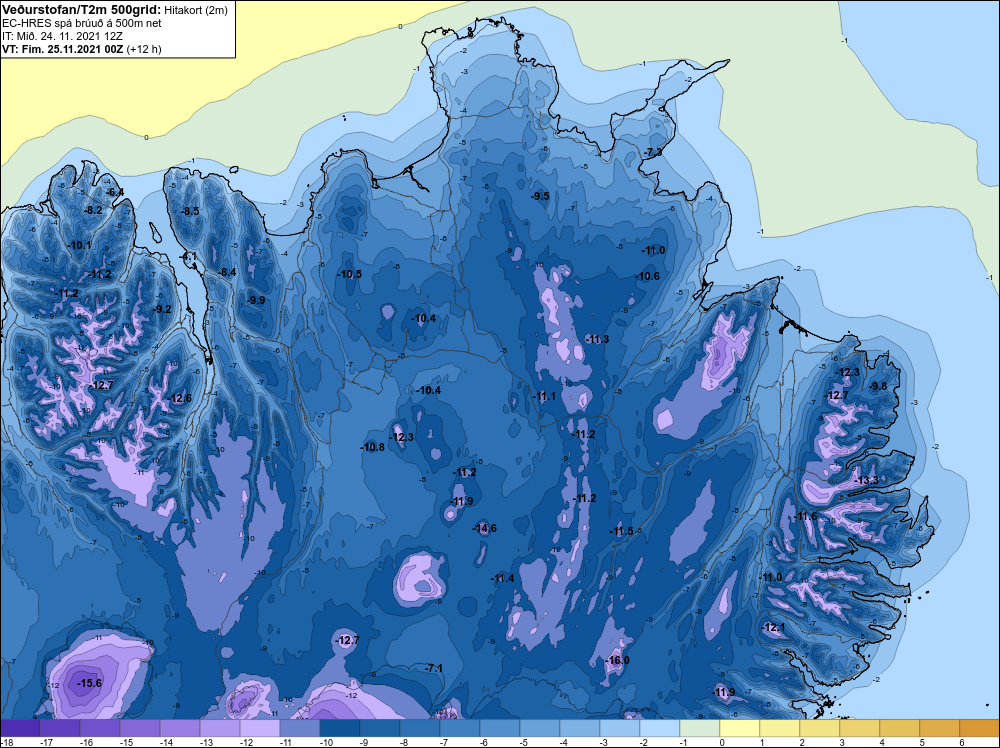Select the legend swatch between -10 and -9

[x=340, y=728]
